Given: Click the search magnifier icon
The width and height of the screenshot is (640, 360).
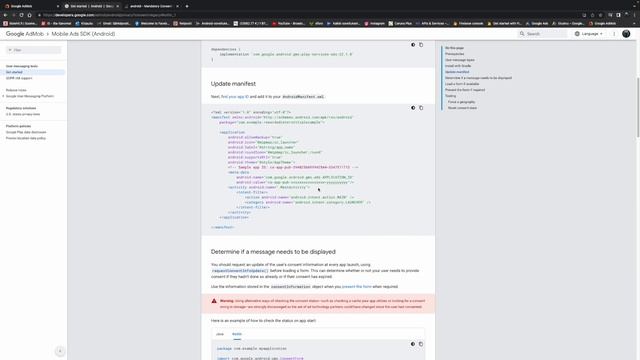Looking at the screenshot, I should click(522, 34).
